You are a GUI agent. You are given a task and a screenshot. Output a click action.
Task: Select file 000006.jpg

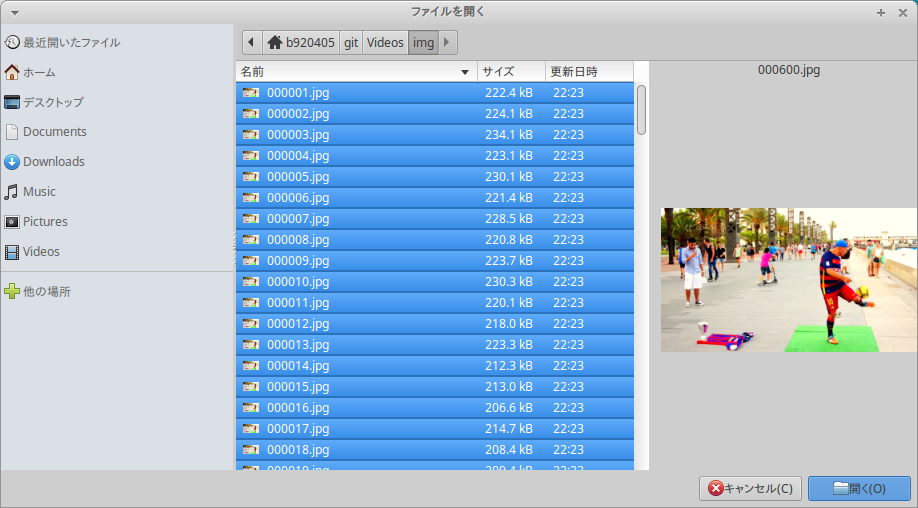pos(435,198)
